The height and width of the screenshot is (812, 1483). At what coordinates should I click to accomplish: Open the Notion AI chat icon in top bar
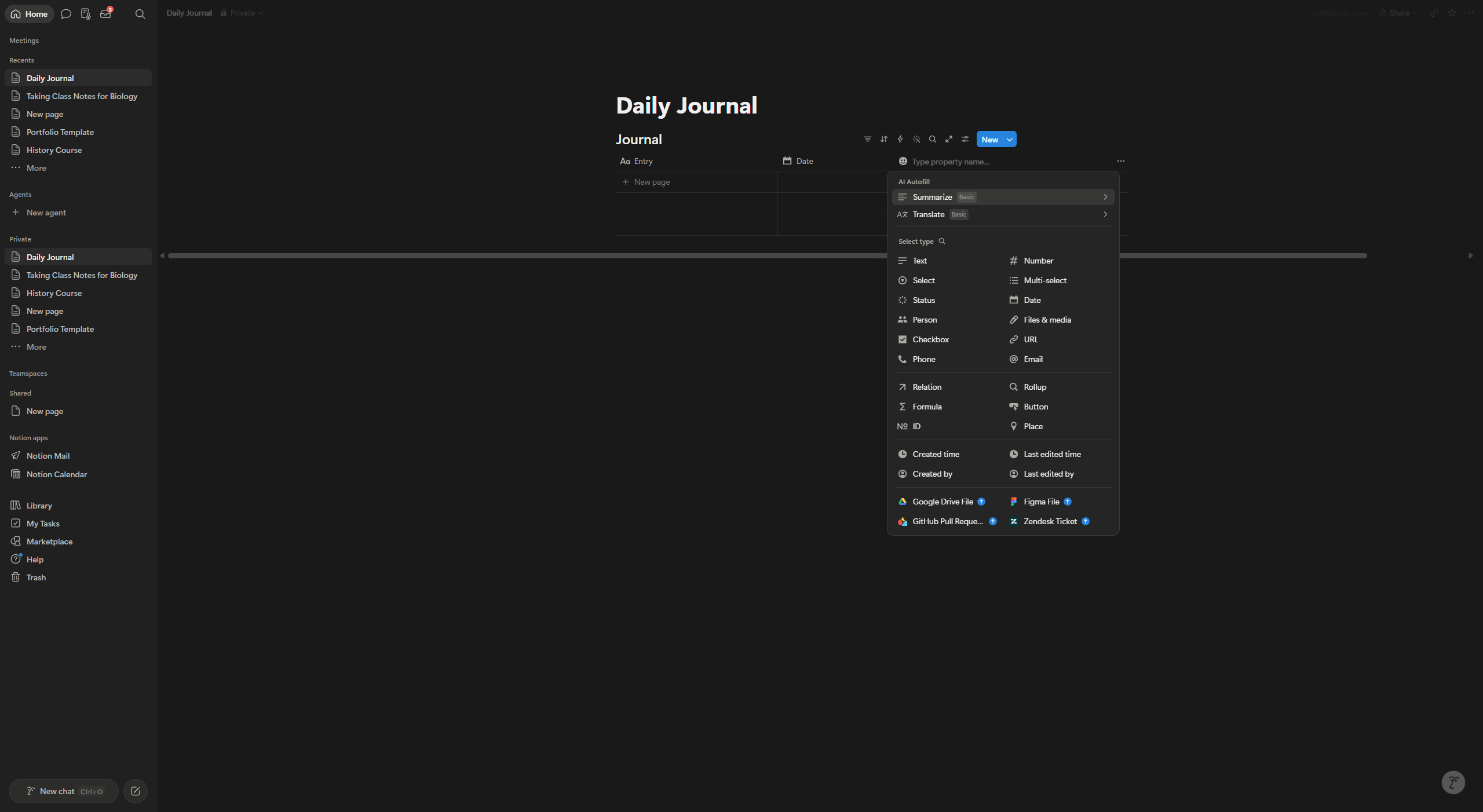click(x=66, y=13)
